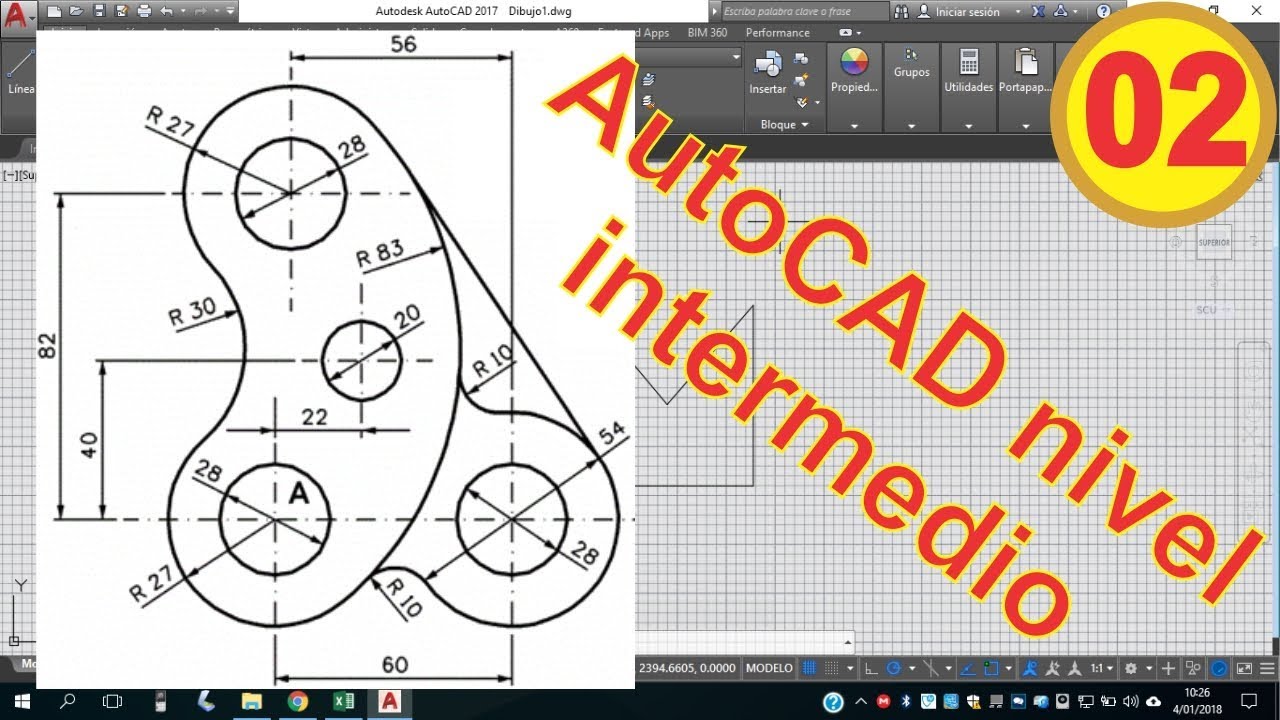Screen dimensions: 1280x720
Task: Click the Propiedades color wheel button
Action: (854, 71)
